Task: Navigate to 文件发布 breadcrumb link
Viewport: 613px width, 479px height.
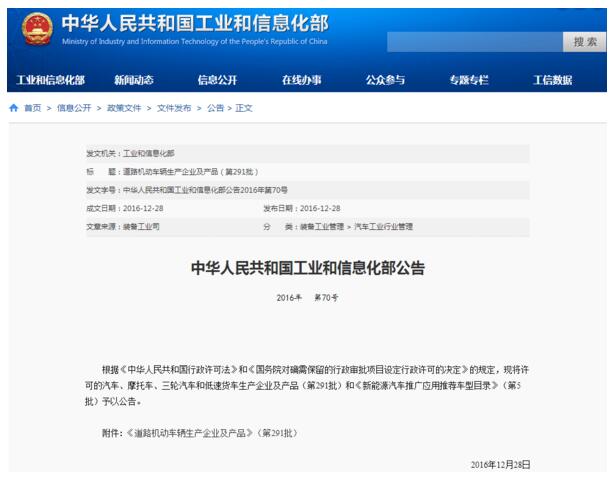Action: point(174,108)
